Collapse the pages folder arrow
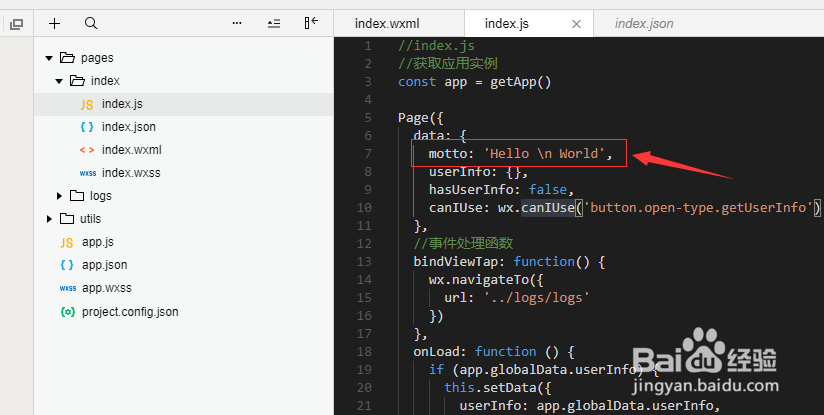Image resolution: width=824 pixels, height=415 pixels. [49, 58]
